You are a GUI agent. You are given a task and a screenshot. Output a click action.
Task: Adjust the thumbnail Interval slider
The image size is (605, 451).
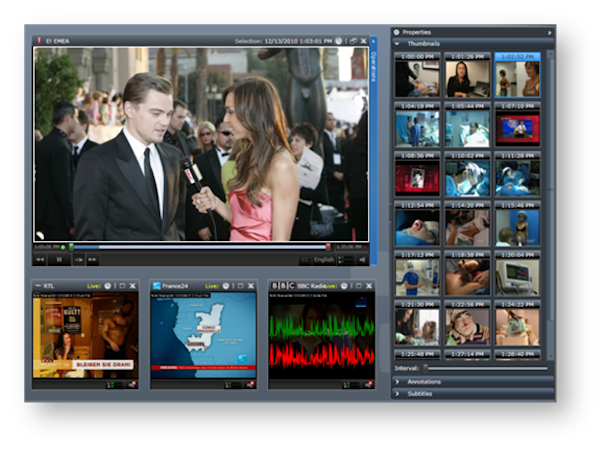point(428,368)
